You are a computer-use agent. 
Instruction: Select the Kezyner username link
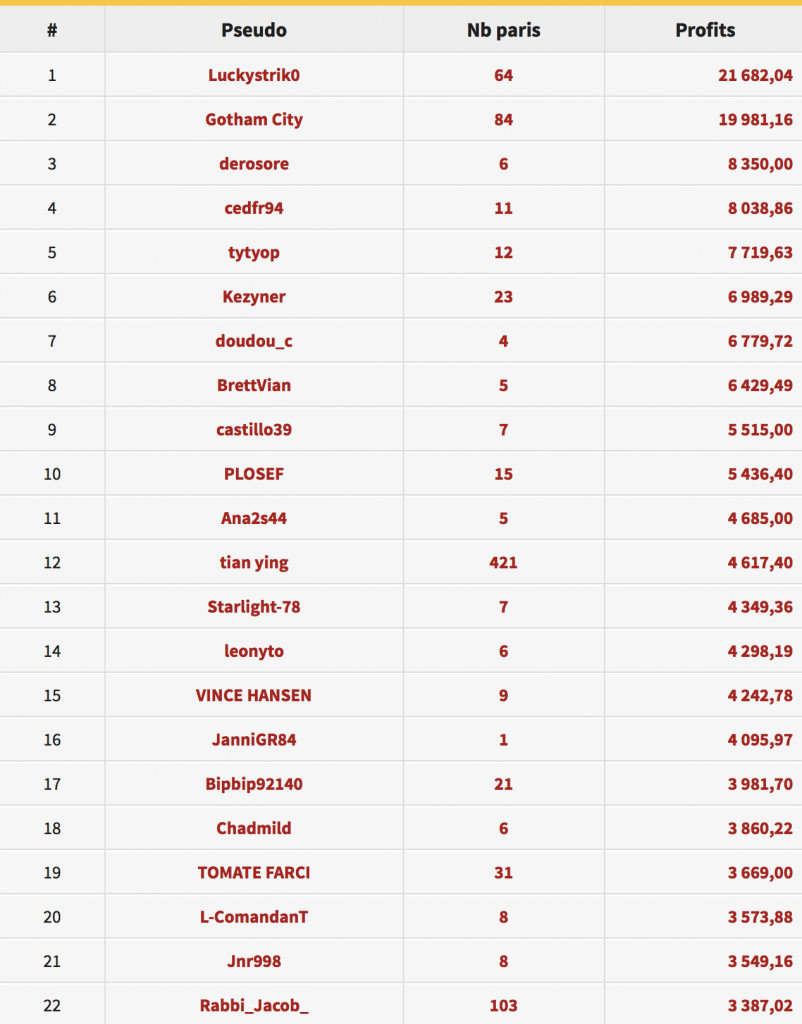253,297
